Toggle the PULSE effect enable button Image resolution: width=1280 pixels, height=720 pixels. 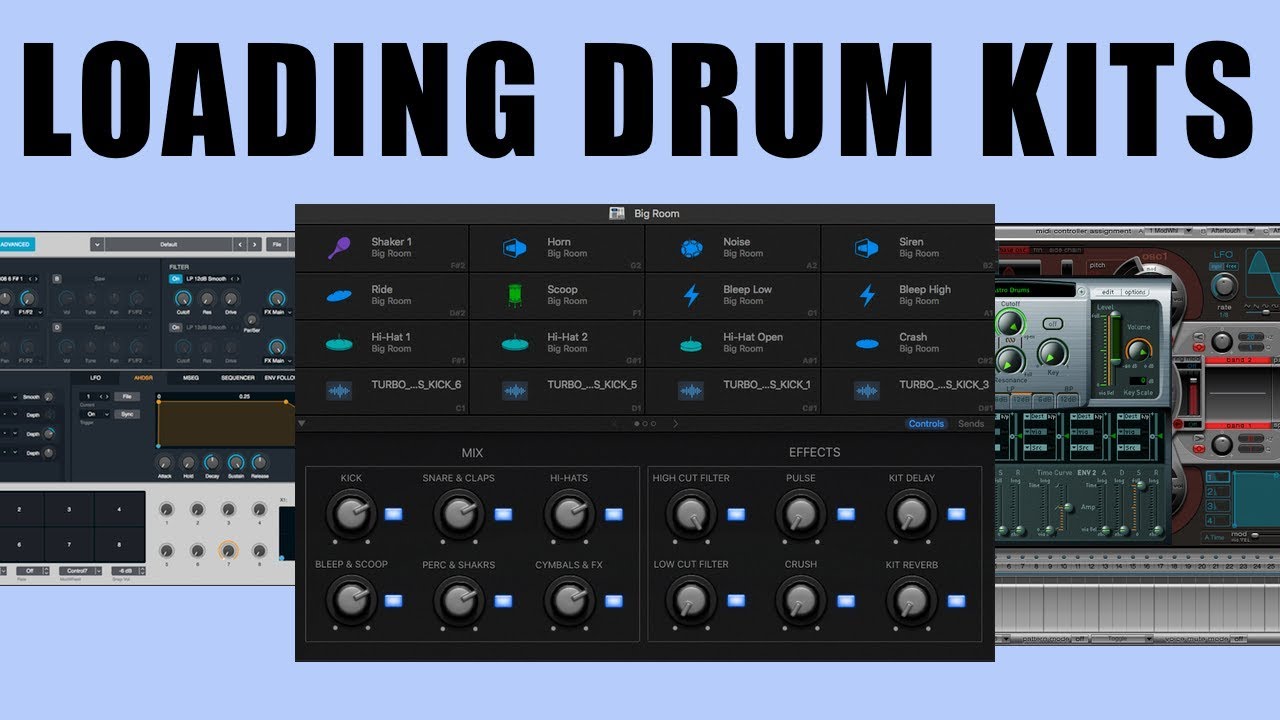pyautogui.click(x=846, y=515)
